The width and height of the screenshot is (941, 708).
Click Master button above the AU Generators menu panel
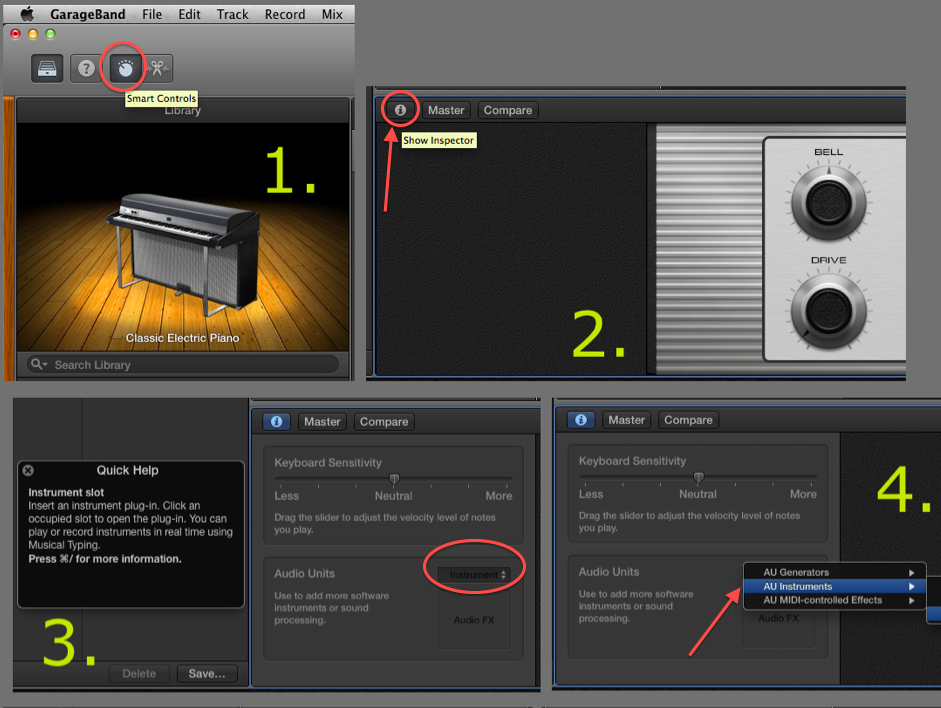pyautogui.click(x=627, y=420)
